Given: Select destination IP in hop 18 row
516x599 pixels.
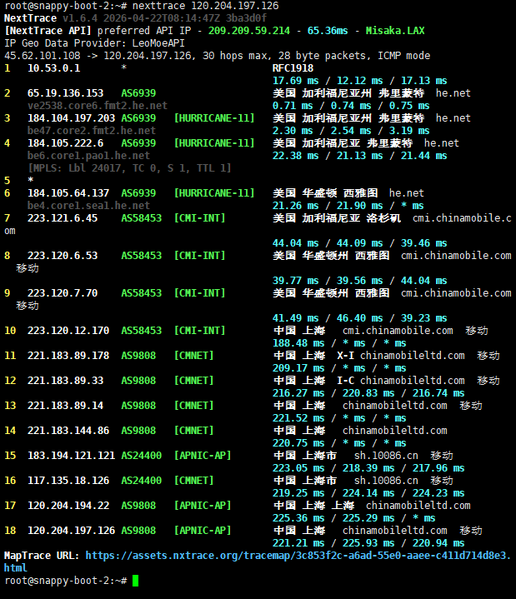Looking at the screenshot, I should [71, 530].
